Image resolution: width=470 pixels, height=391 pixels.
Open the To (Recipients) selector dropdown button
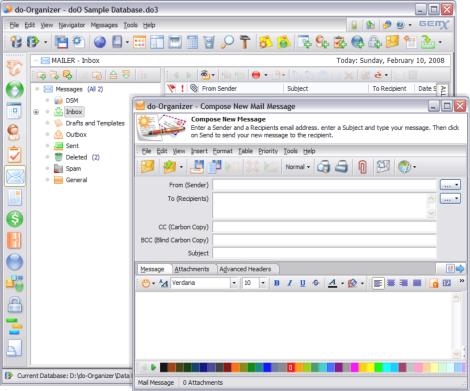tap(450, 199)
